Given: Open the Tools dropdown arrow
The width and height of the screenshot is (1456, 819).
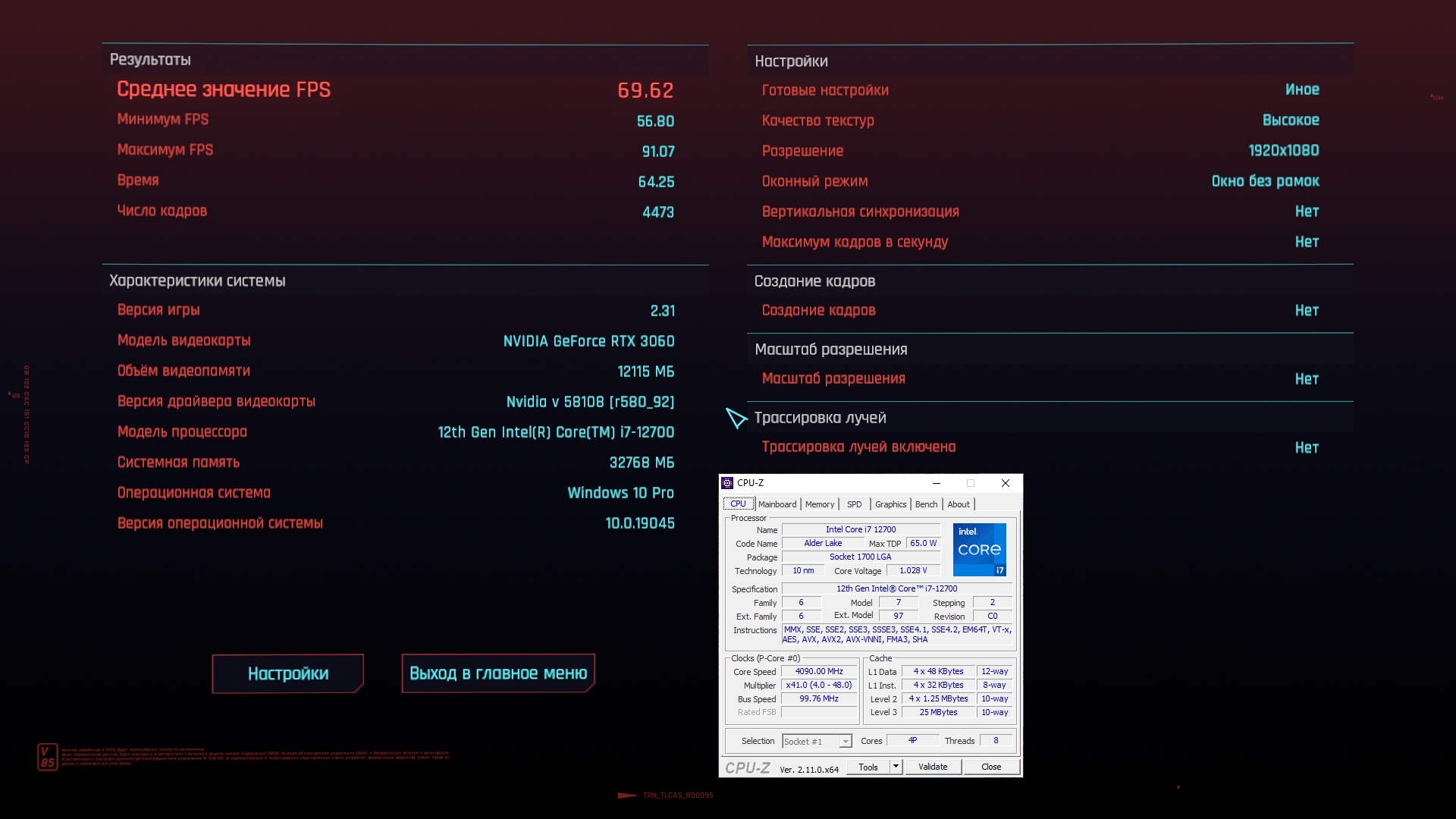Looking at the screenshot, I should 896,767.
